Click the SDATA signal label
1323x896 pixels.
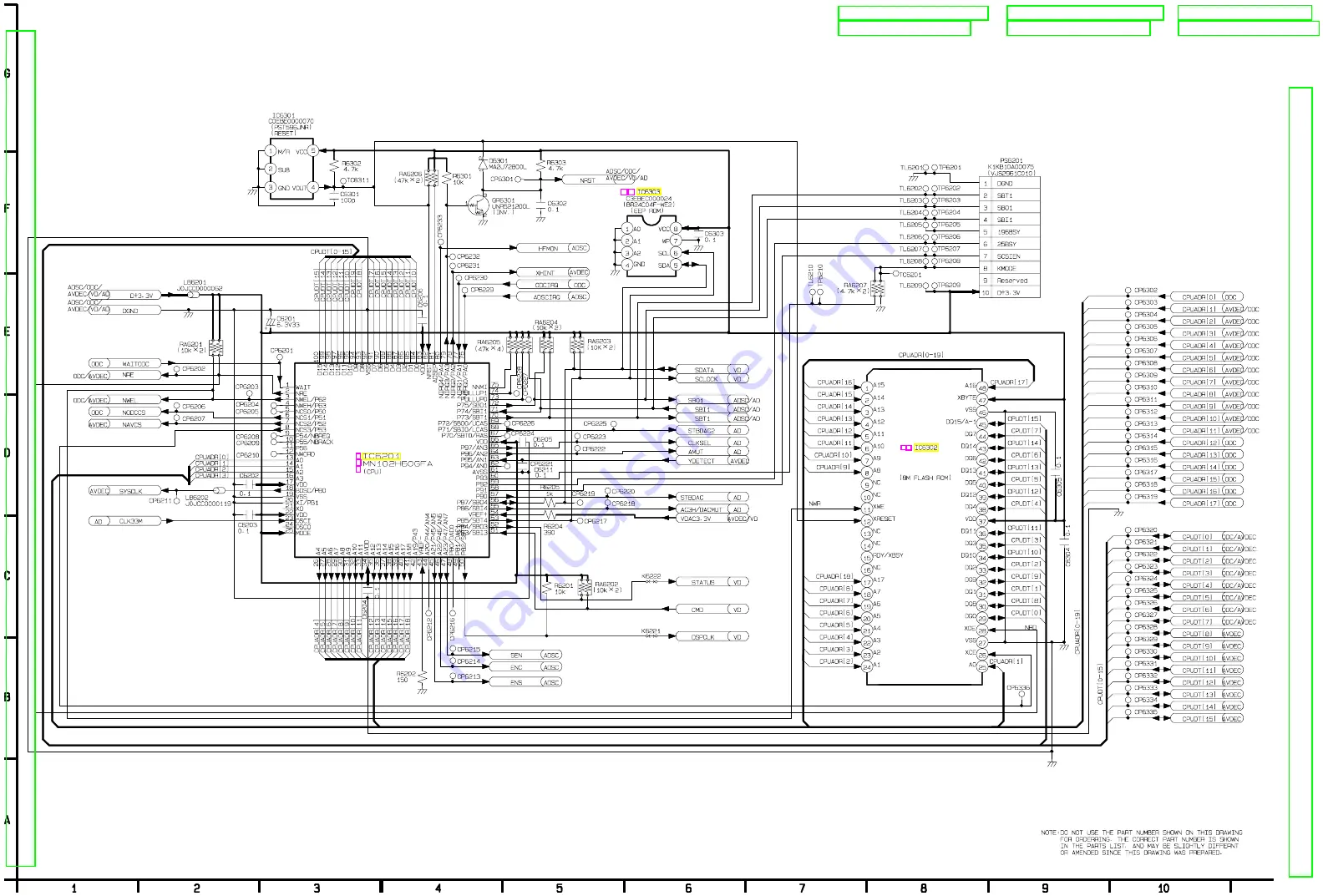point(704,369)
